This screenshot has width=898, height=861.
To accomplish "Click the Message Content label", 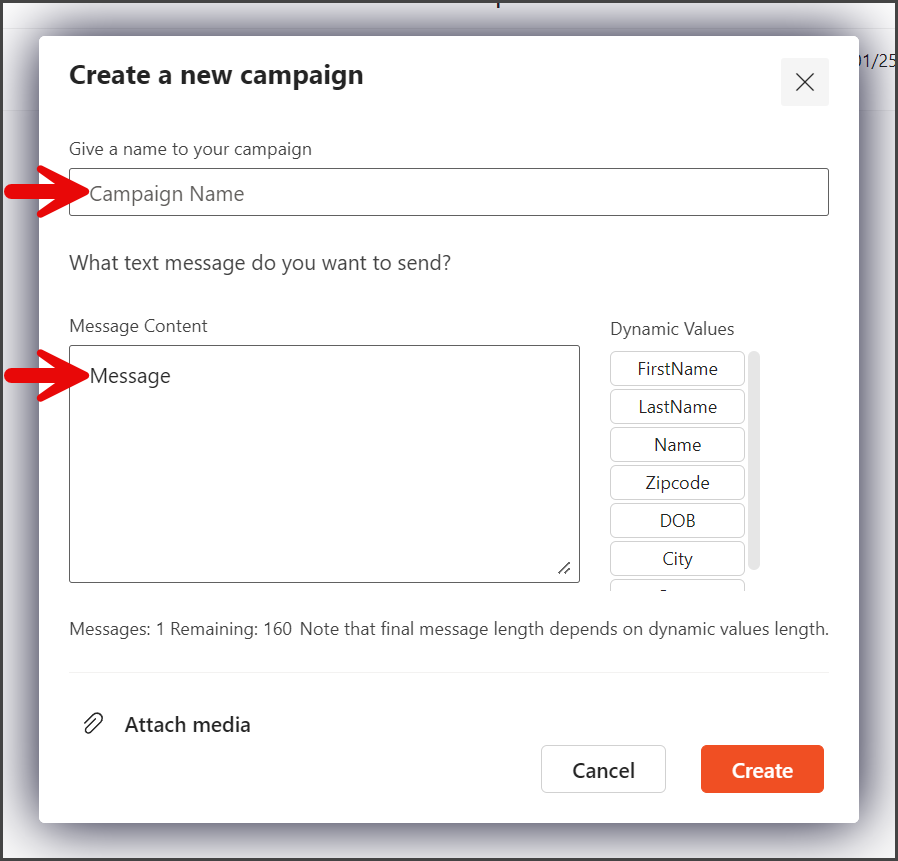I will [x=138, y=326].
